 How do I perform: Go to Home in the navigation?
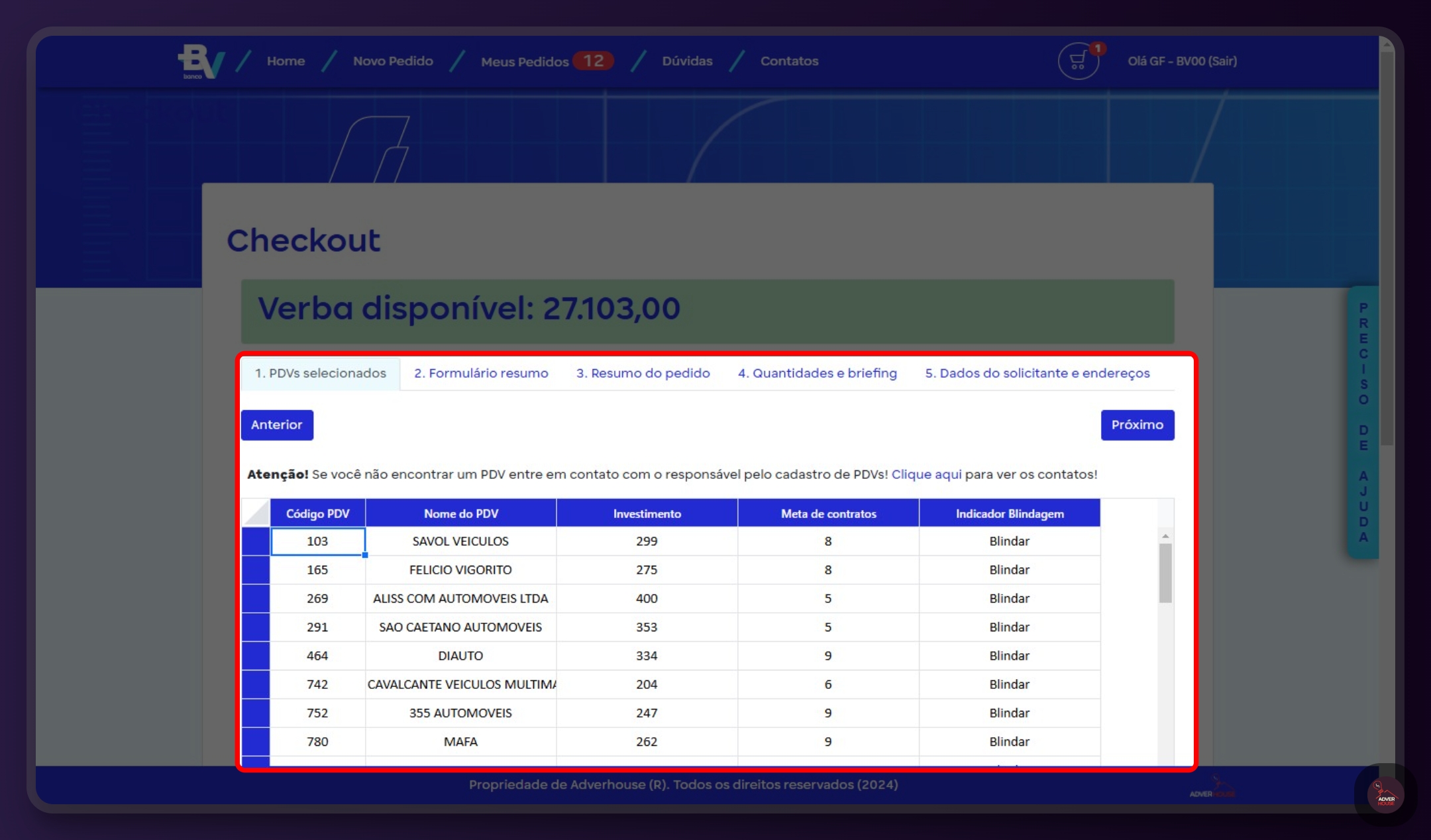(x=286, y=61)
